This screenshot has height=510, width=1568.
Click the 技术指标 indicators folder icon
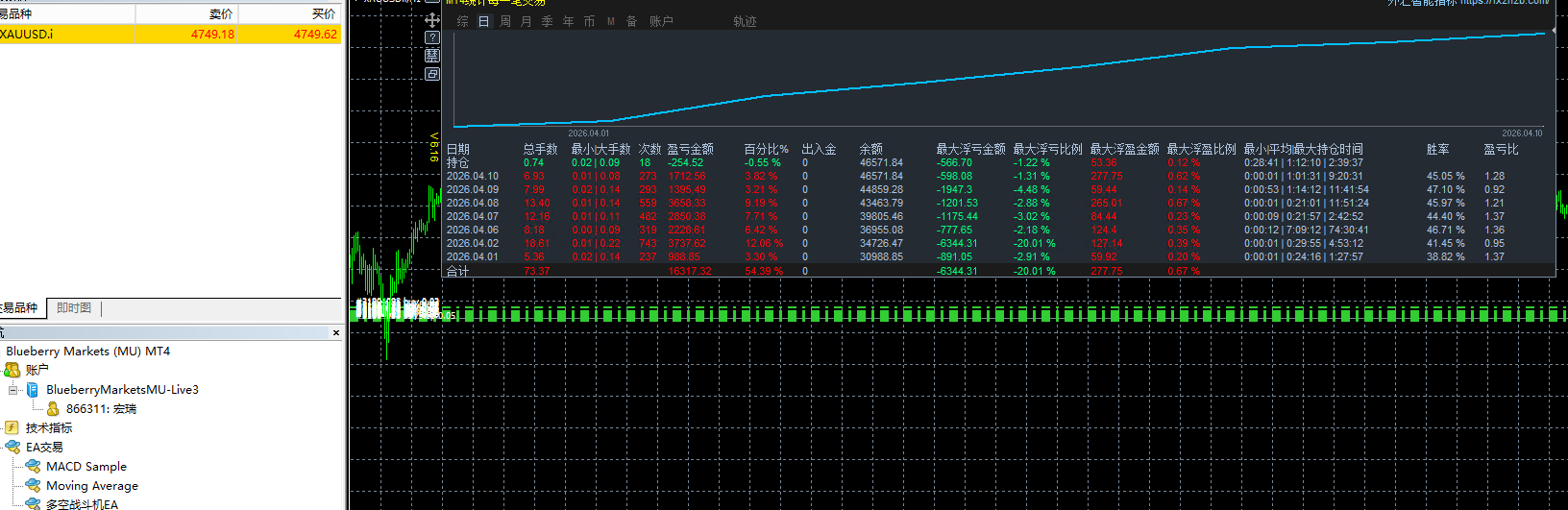(x=12, y=428)
